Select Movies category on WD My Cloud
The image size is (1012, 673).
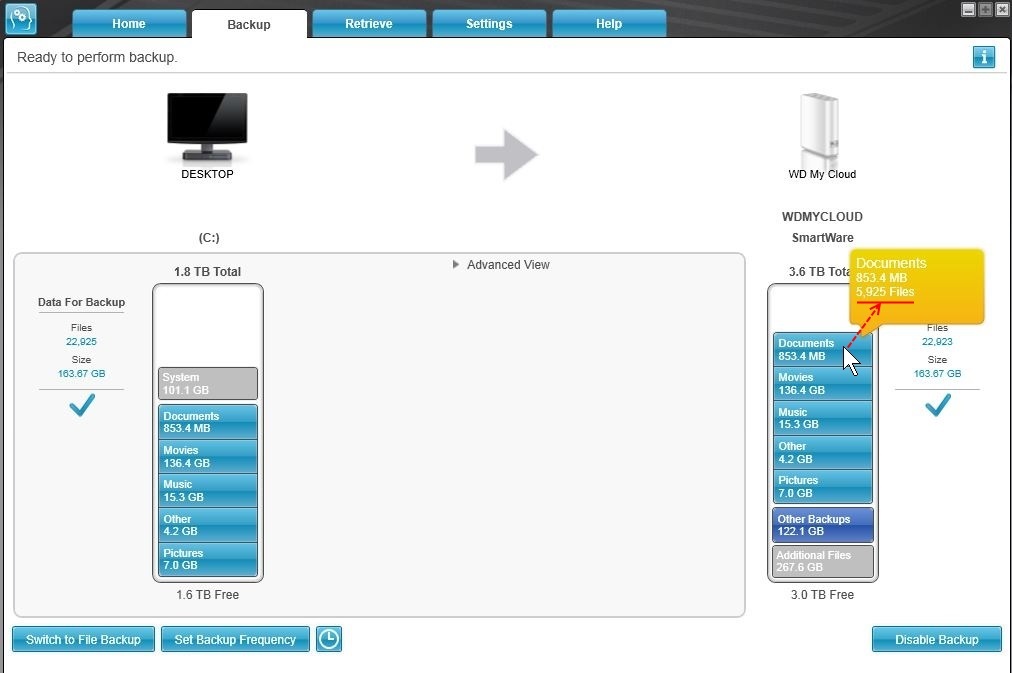pyautogui.click(x=822, y=383)
